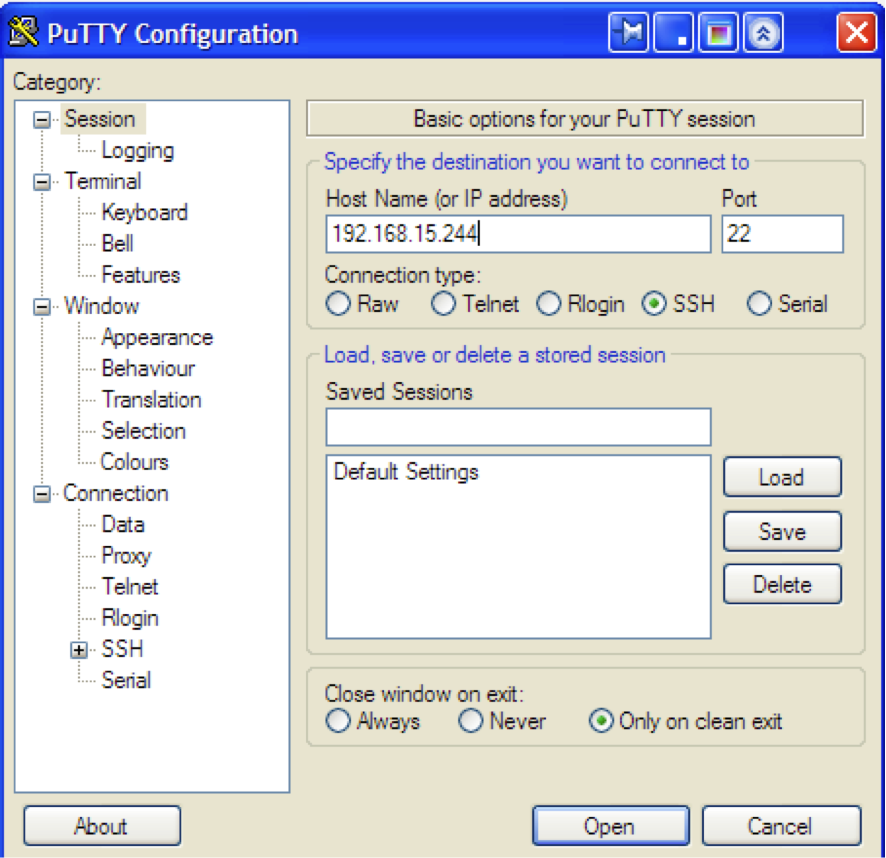
Task: Click the Host Name input field
Action: (518, 234)
